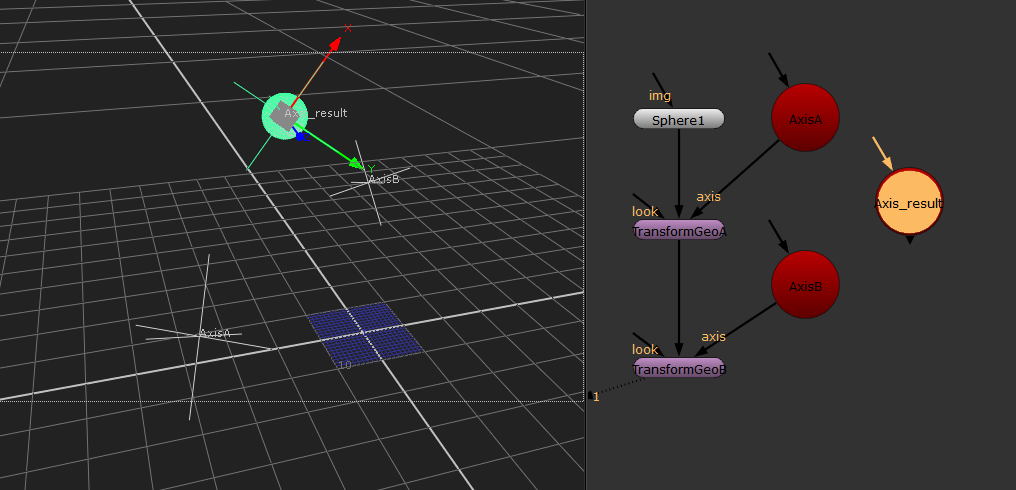
Task: Select the red AxisB node
Action: click(x=805, y=286)
